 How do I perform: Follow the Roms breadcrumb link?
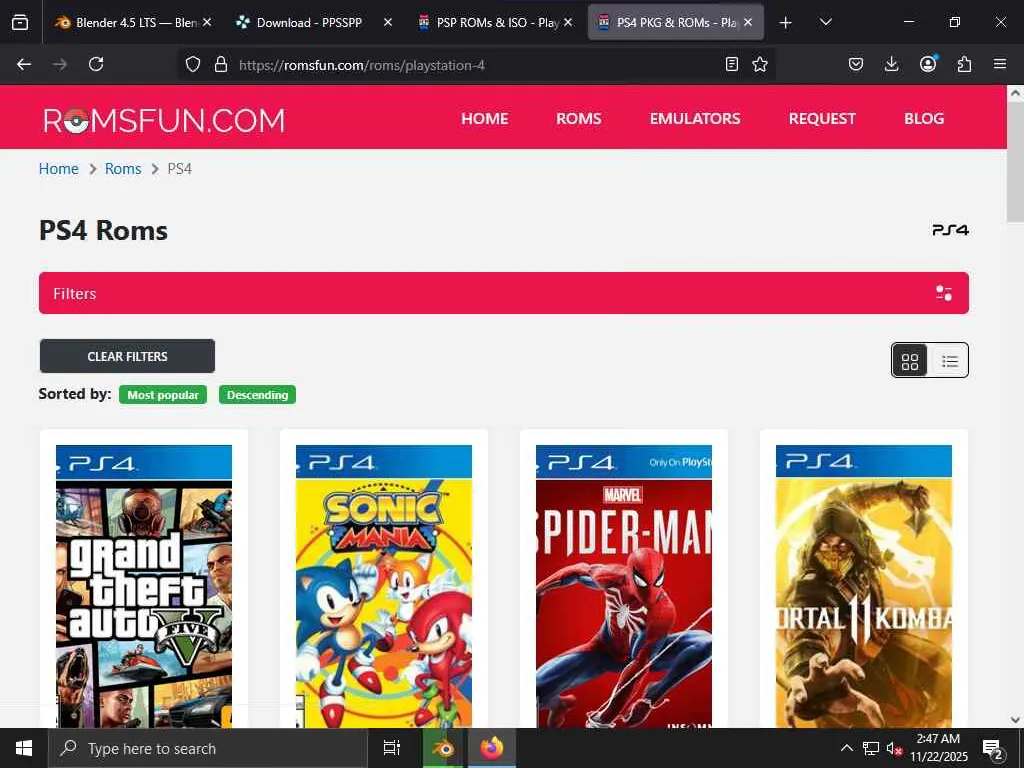pyautogui.click(x=123, y=169)
